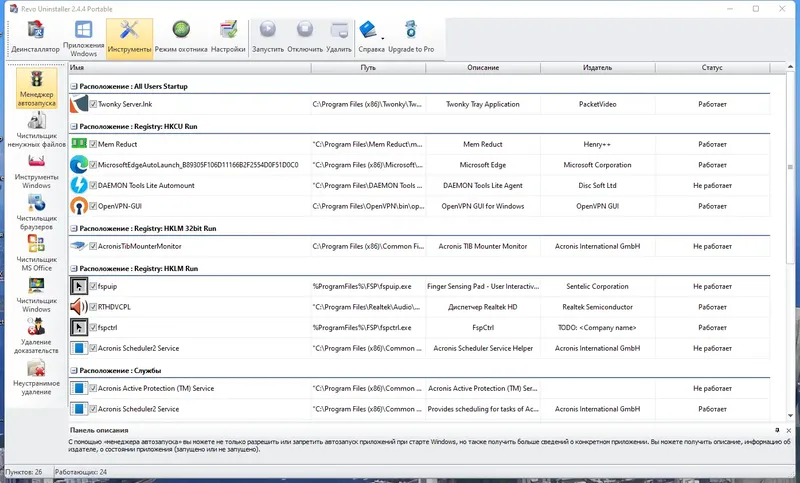The height and width of the screenshot is (483, 800).
Task: Open Чистильщик Windows in sidebar
Action: click(36, 294)
